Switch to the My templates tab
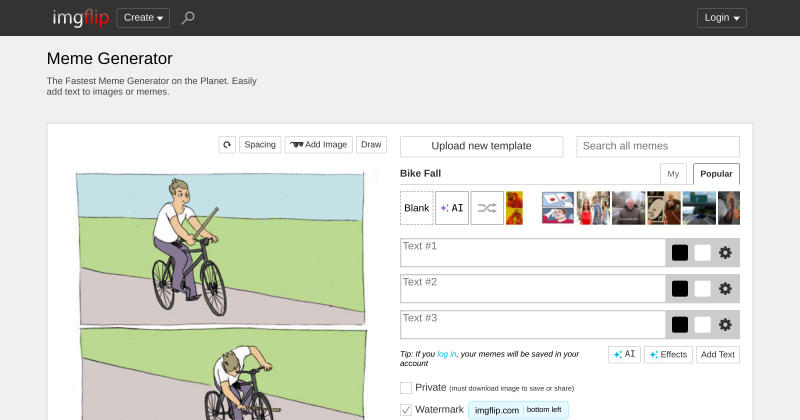 (673, 174)
